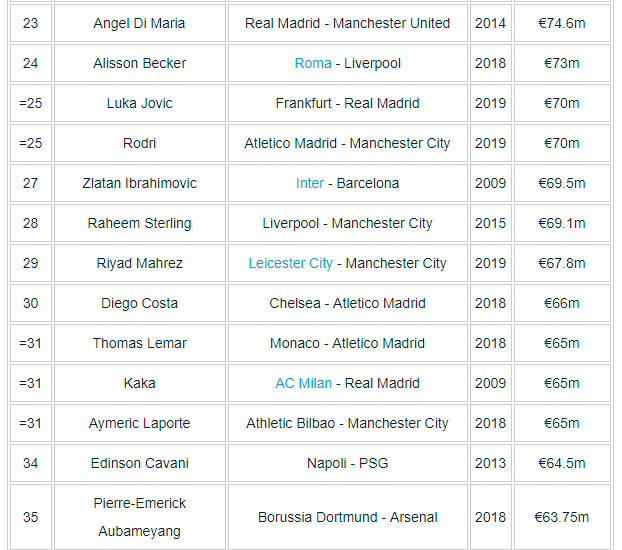Select the Diego Costa name cell
This screenshot has height=550, width=622.
[x=139, y=303]
